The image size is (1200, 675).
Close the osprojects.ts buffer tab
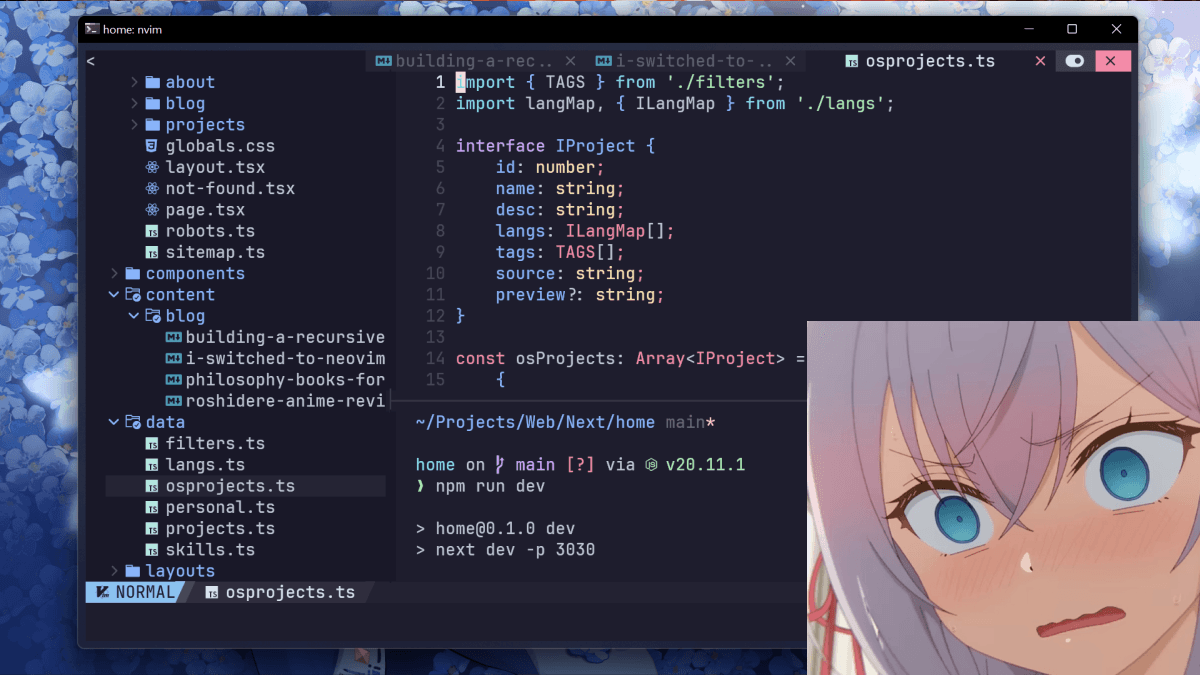[1040, 61]
